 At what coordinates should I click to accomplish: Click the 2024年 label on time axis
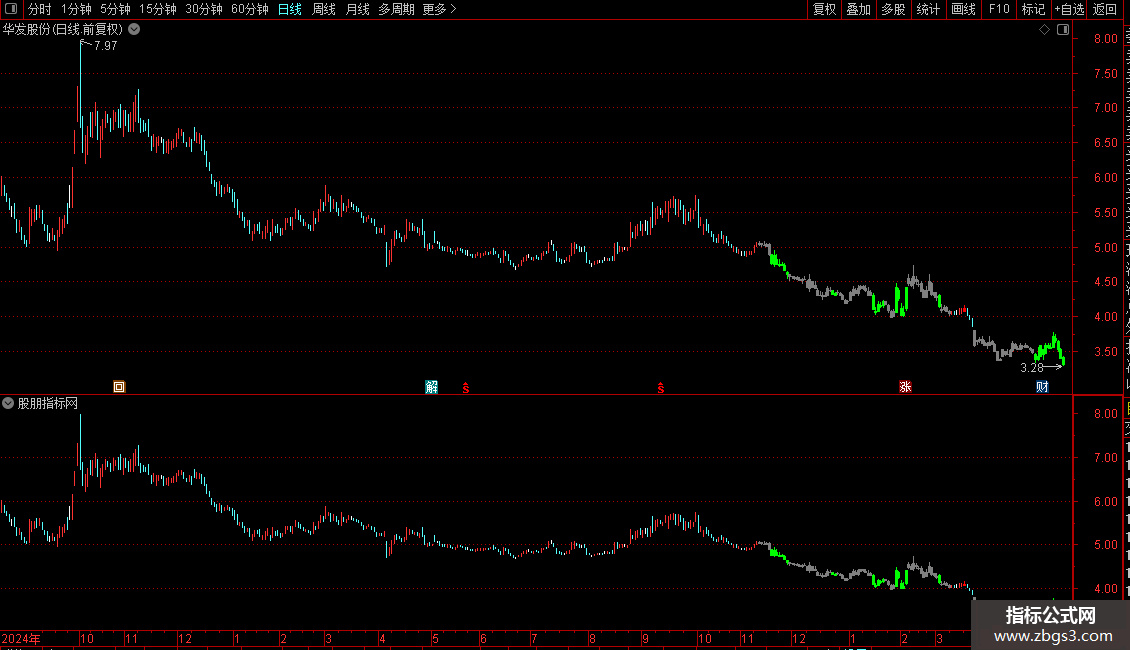coord(21,638)
